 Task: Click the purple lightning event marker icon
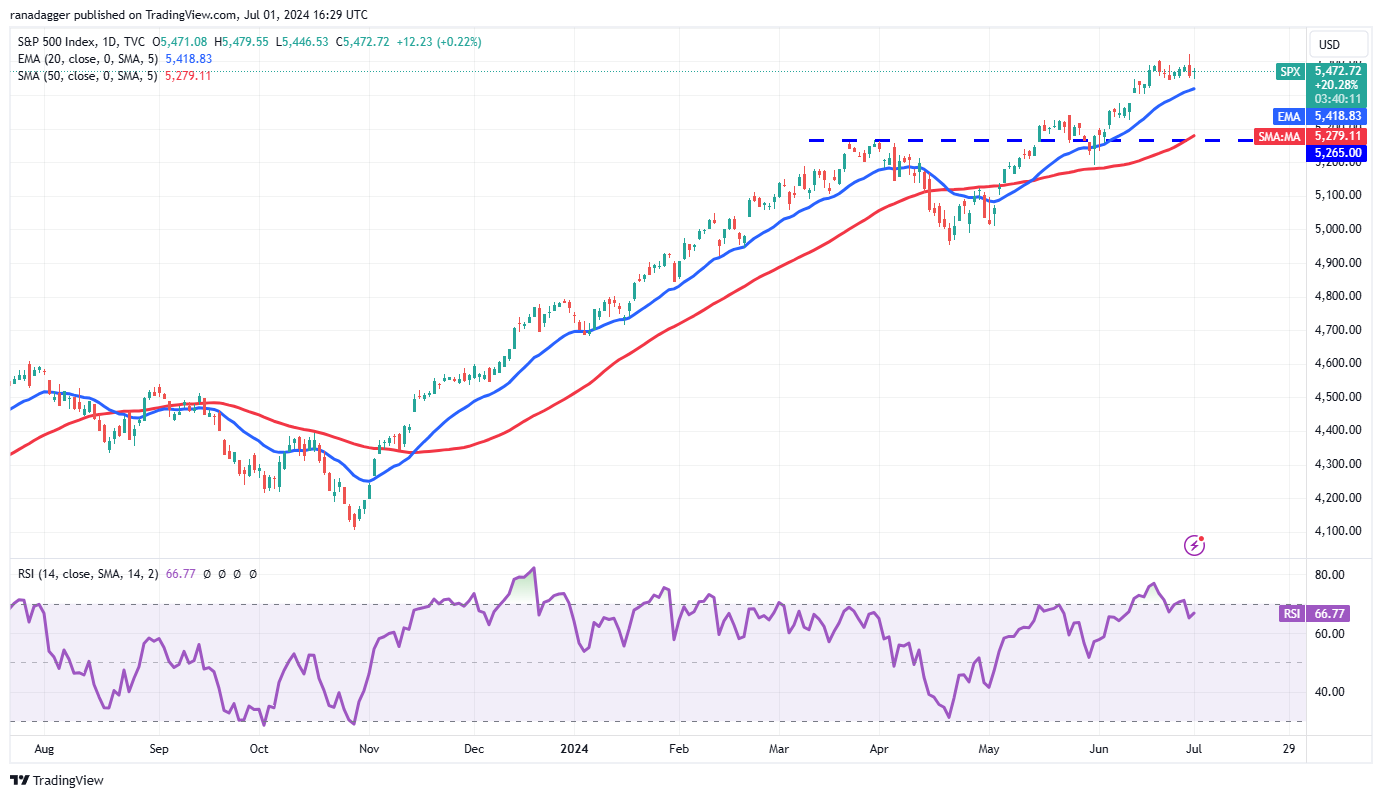coord(1194,545)
